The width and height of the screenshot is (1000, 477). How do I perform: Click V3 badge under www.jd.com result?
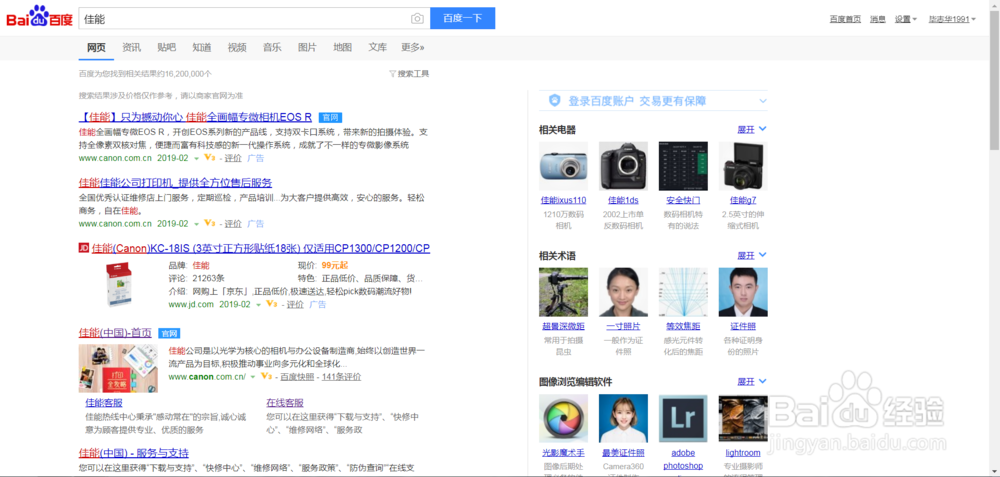(x=271, y=305)
